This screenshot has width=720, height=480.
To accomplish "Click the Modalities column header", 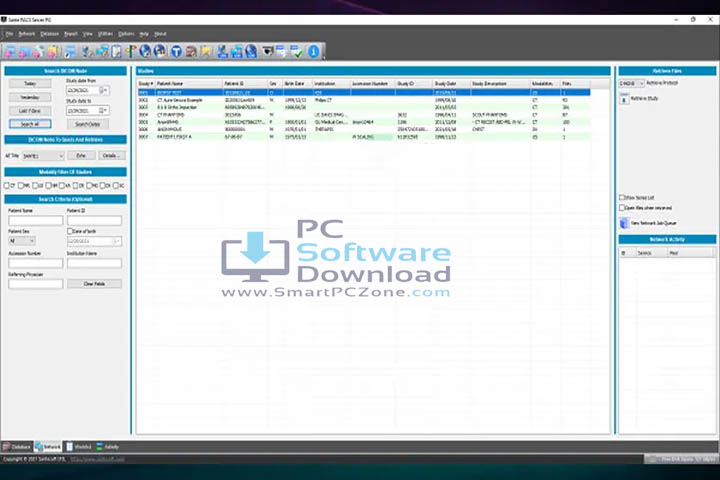I will click(x=546, y=84).
